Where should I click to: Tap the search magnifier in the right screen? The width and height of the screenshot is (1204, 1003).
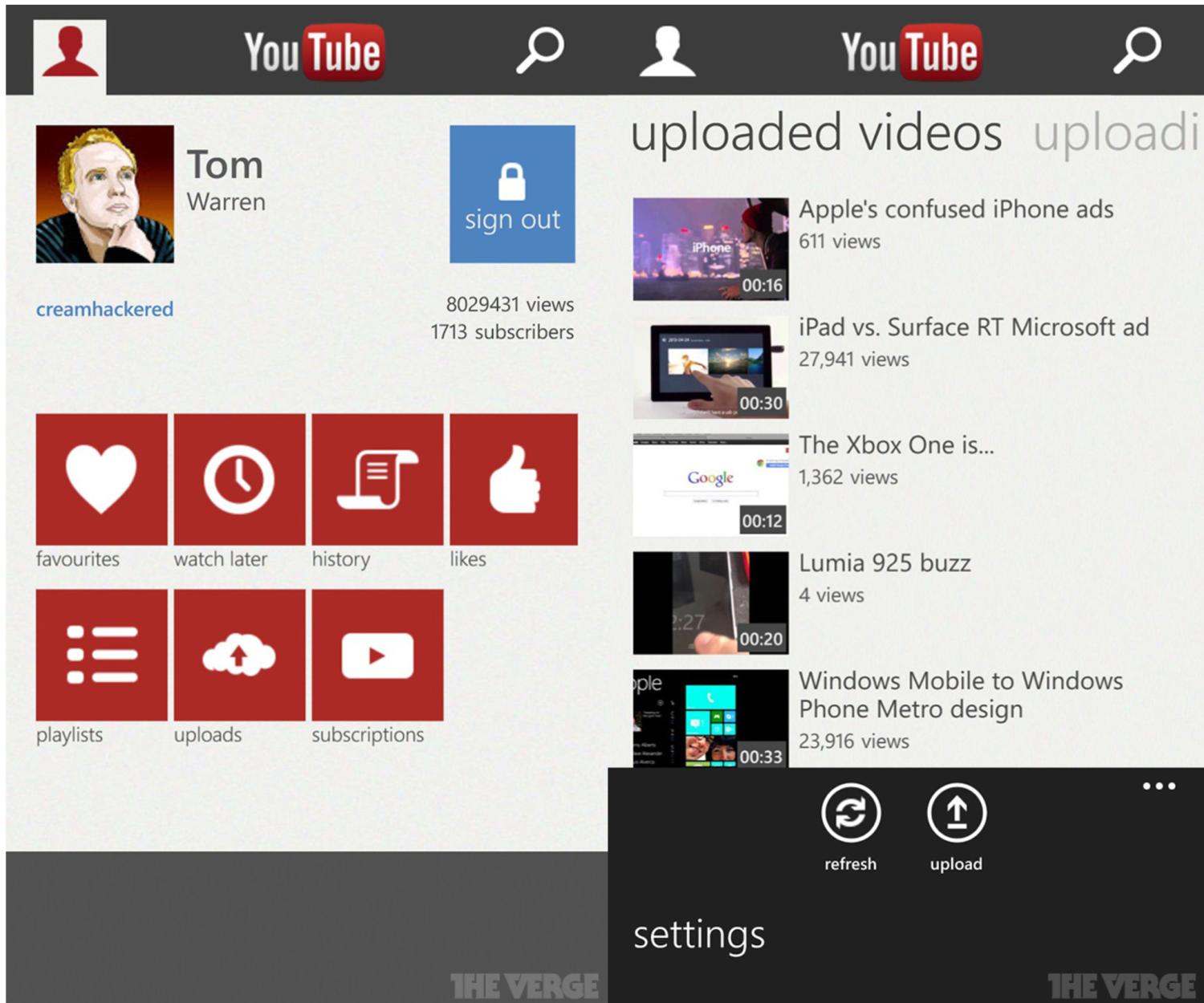pyautogui.click(x=1137, y=51)
